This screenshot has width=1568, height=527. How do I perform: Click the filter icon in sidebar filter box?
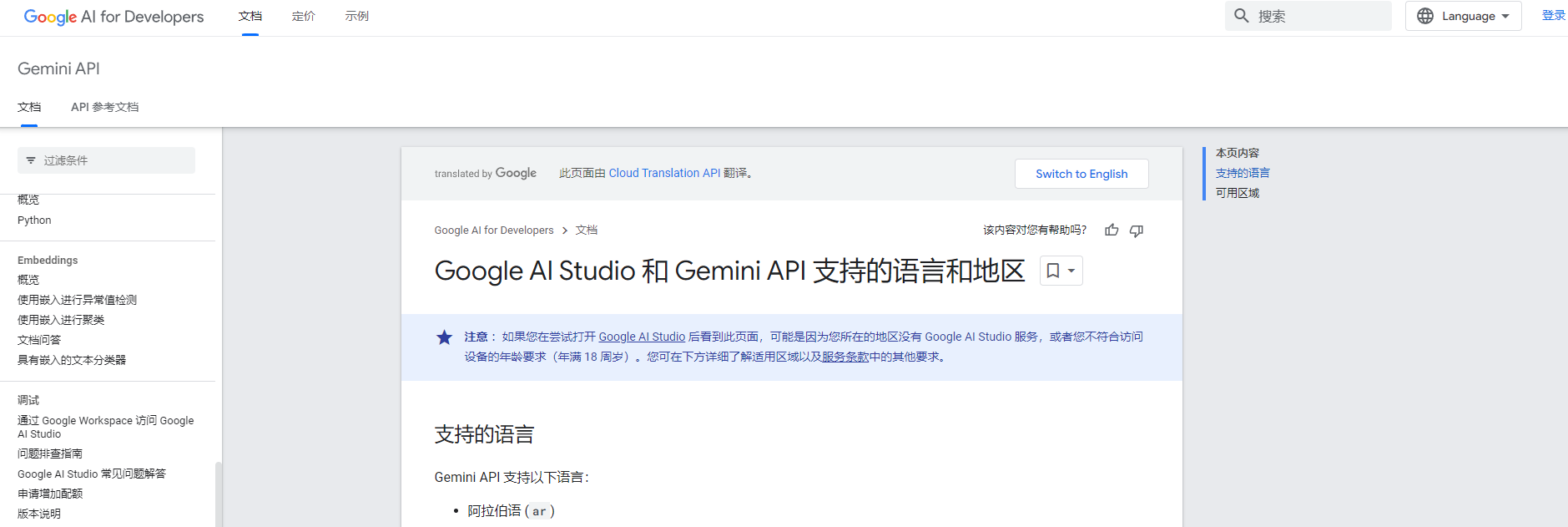tap(31, 160)
